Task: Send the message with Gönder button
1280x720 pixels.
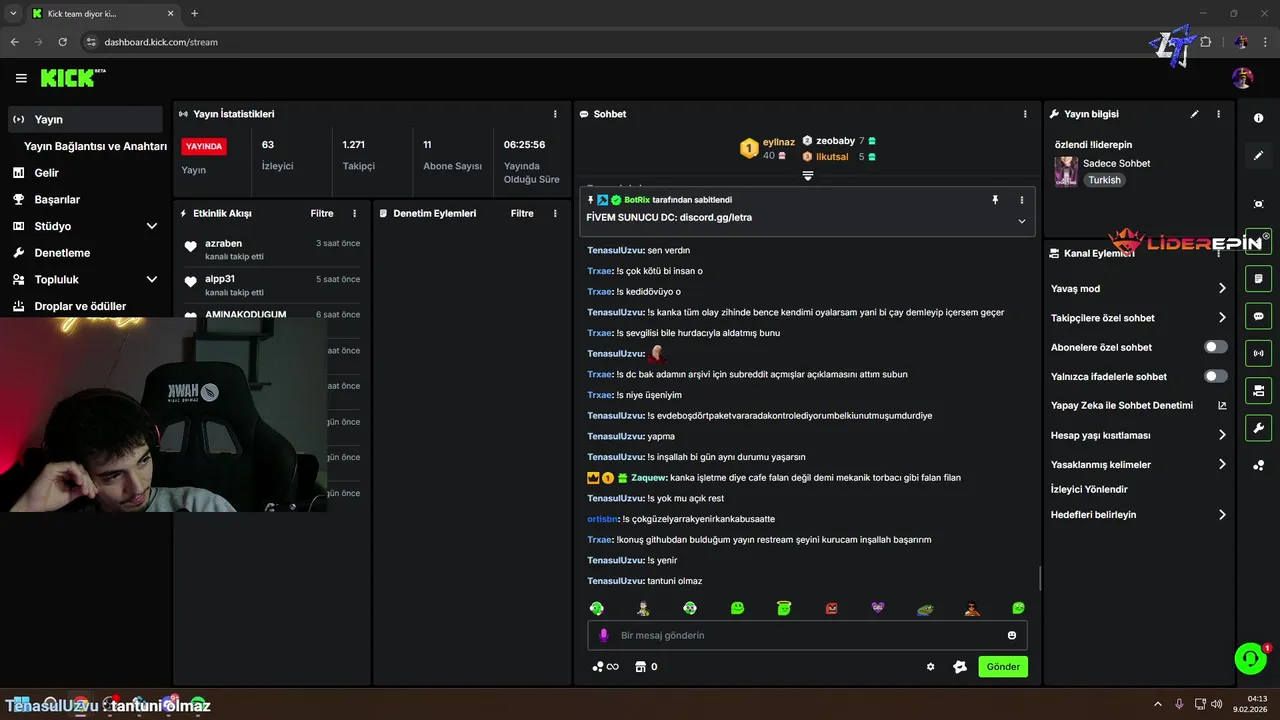Action: pyautogui.click(x=1003, y=667)
